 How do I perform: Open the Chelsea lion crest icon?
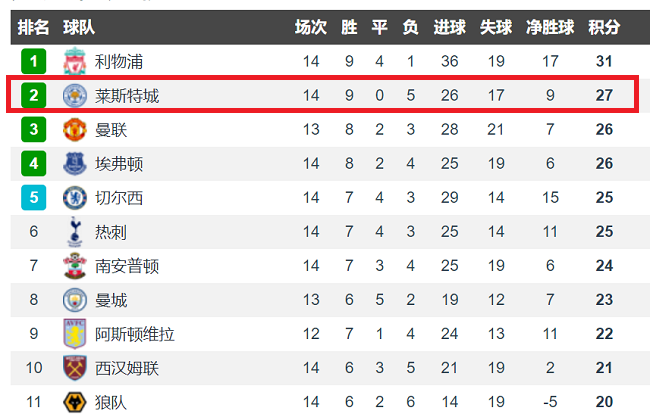click(x=73, y=198)
